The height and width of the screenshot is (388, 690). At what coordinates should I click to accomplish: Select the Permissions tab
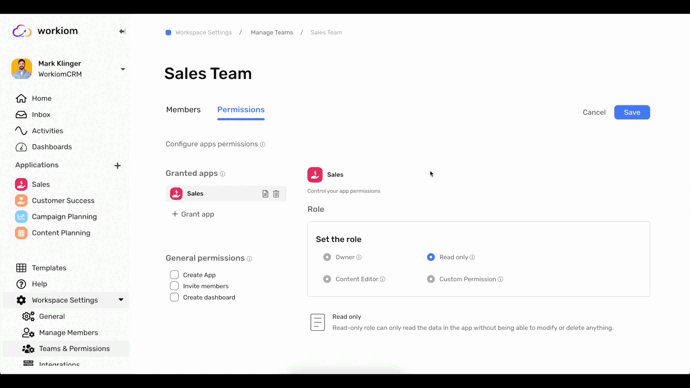pyautogui.click(x=241, y=110)
